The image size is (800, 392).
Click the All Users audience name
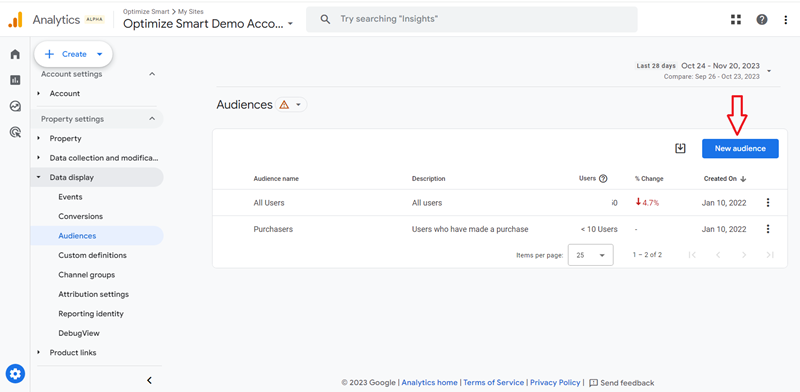[x=269, y=203]
